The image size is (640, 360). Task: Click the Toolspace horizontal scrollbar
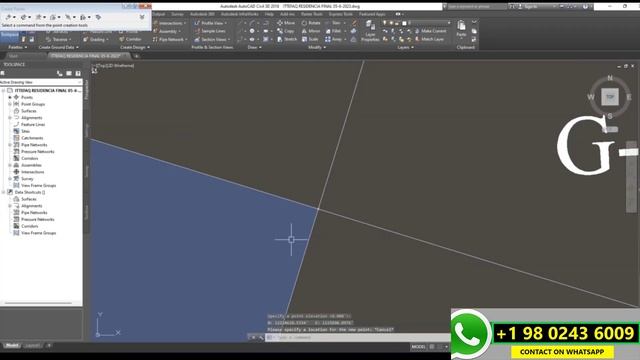pos(38,303)
